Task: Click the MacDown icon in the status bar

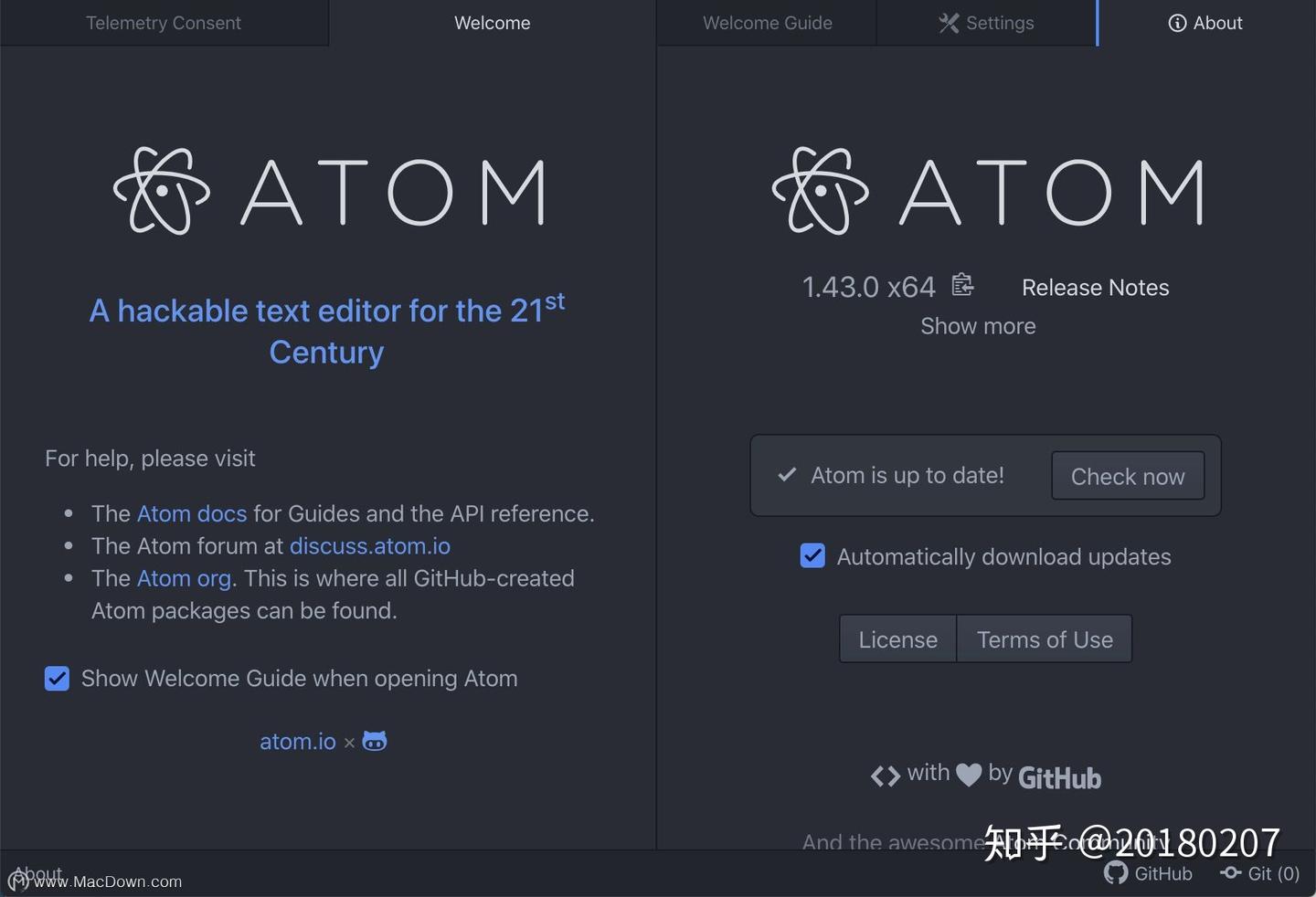Action: (17, 881)
